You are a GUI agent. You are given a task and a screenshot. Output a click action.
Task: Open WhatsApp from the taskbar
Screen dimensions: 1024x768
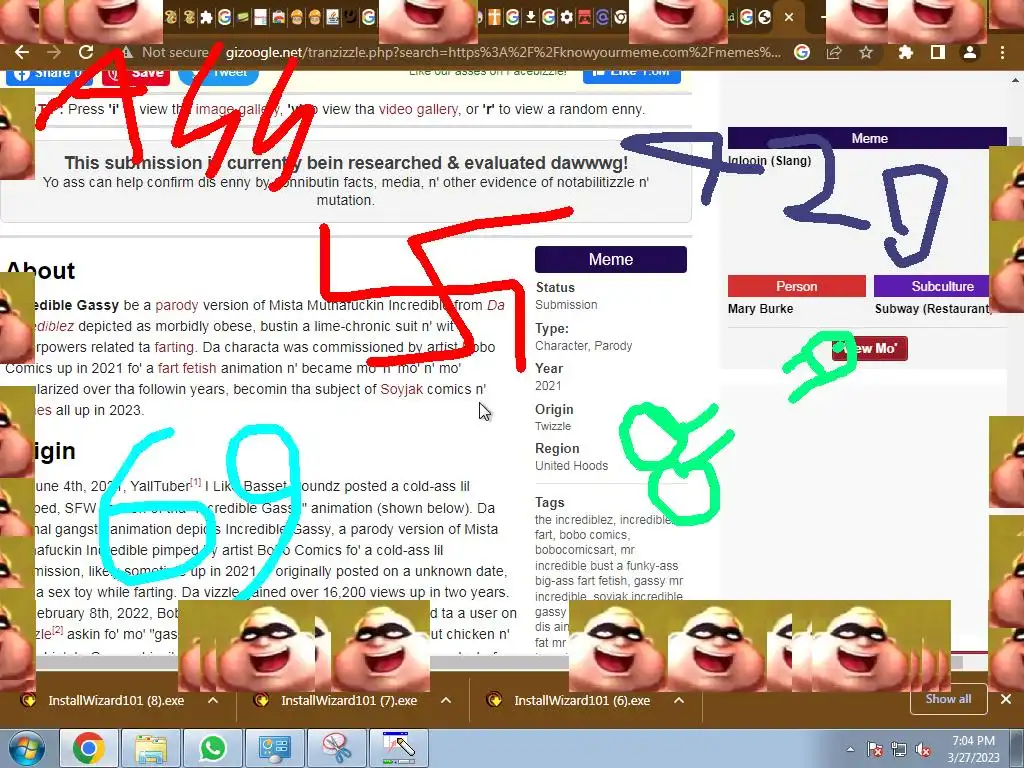pyautogui.click(x=213, y=748)
